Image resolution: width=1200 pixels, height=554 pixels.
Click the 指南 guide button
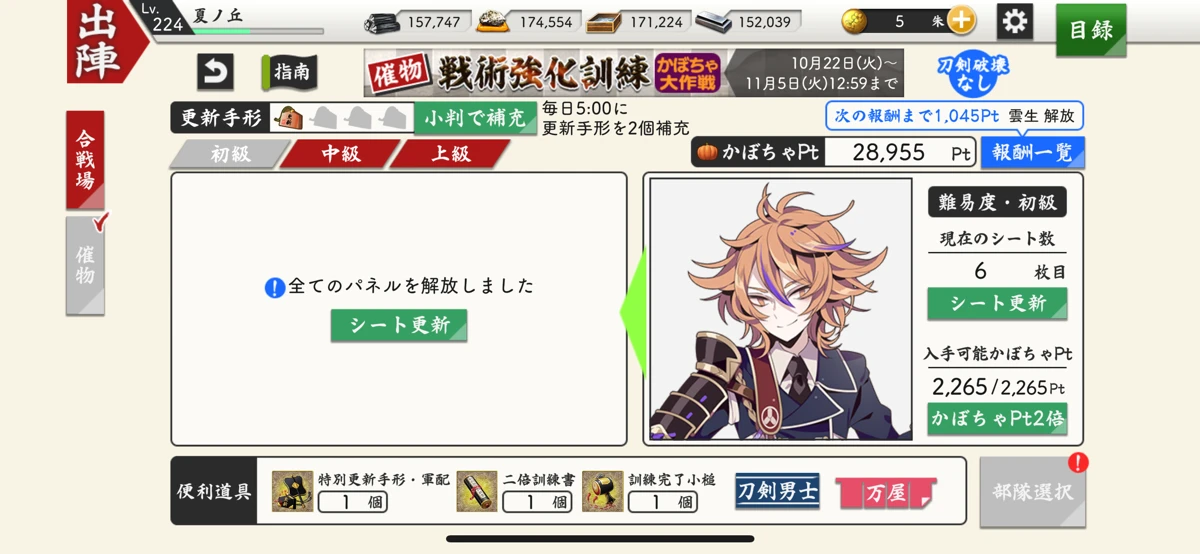pos(289,72)
